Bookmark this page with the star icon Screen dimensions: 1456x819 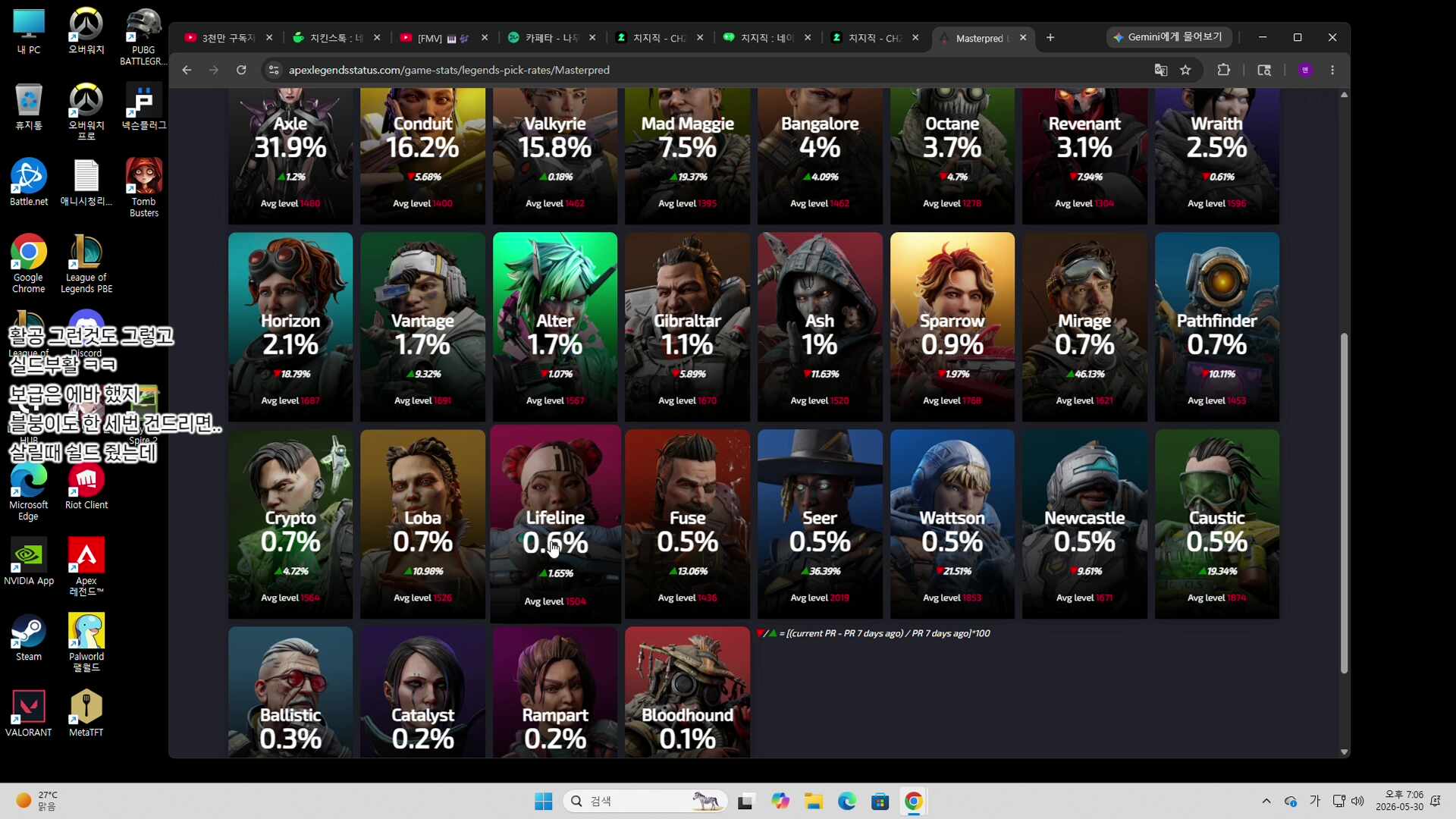[x=1185, y=70]
